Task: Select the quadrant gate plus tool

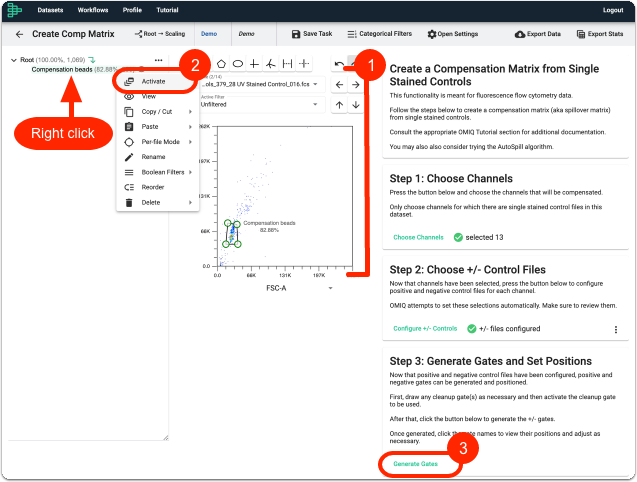Action: (x=254, y=64)
